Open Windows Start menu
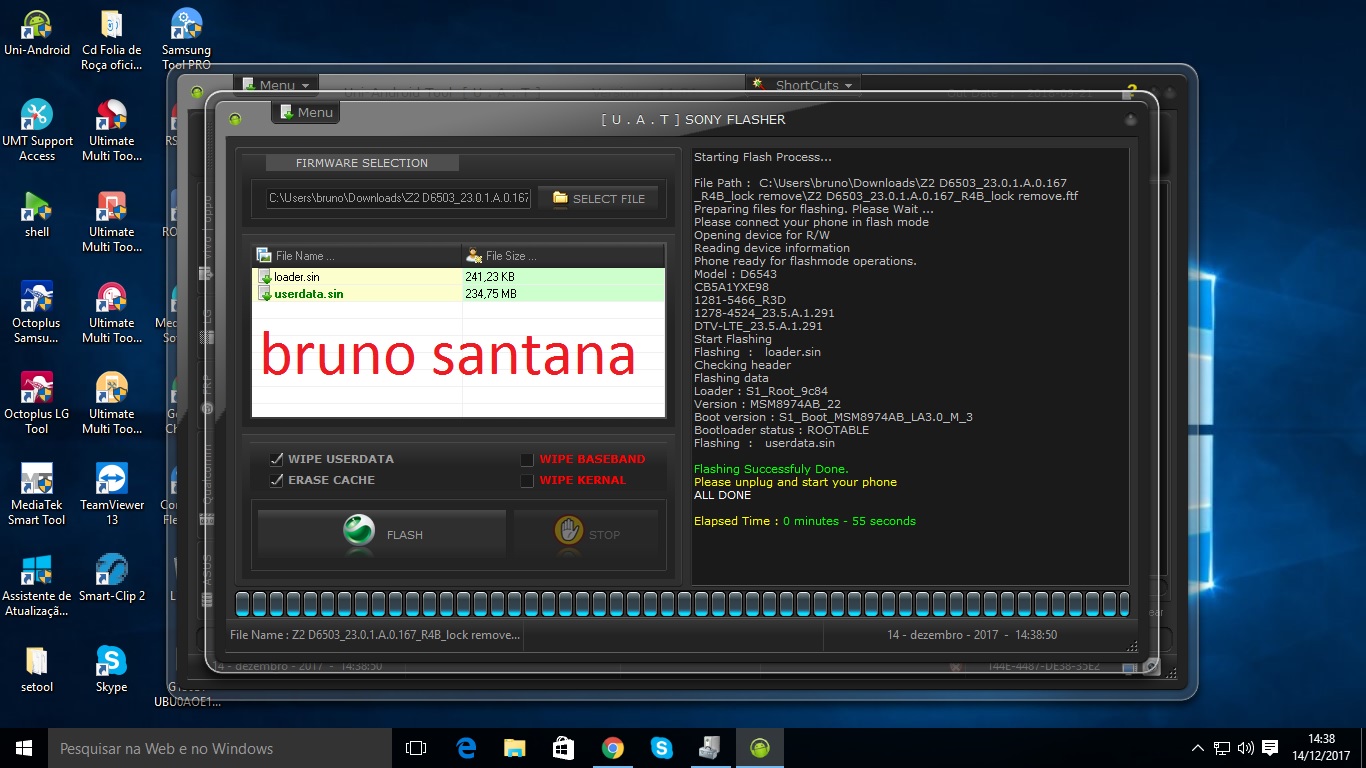Image resolution: width=1366 pixels, height=768 pixels. 24,748
